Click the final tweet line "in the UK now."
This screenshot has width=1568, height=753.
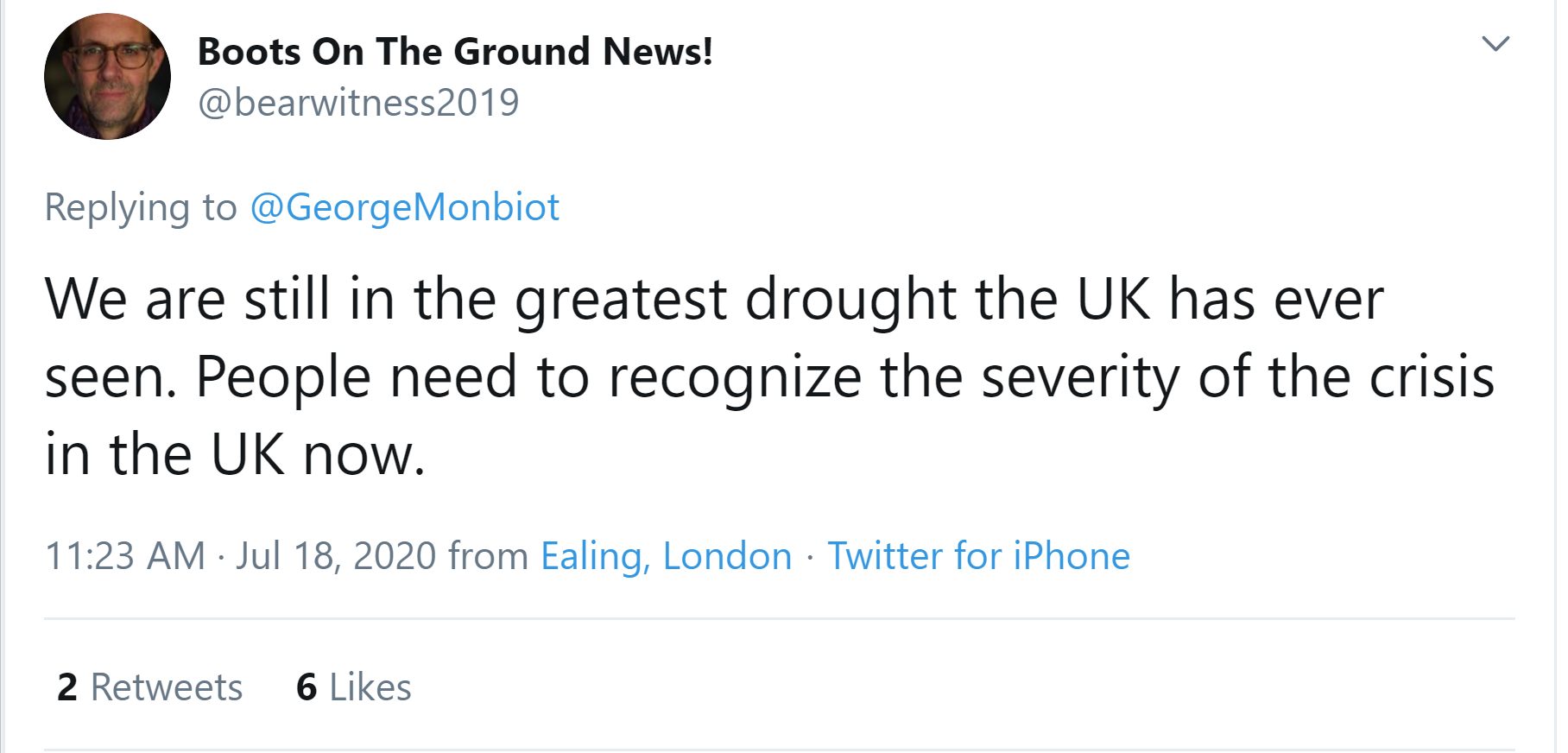tap(235, 454)
